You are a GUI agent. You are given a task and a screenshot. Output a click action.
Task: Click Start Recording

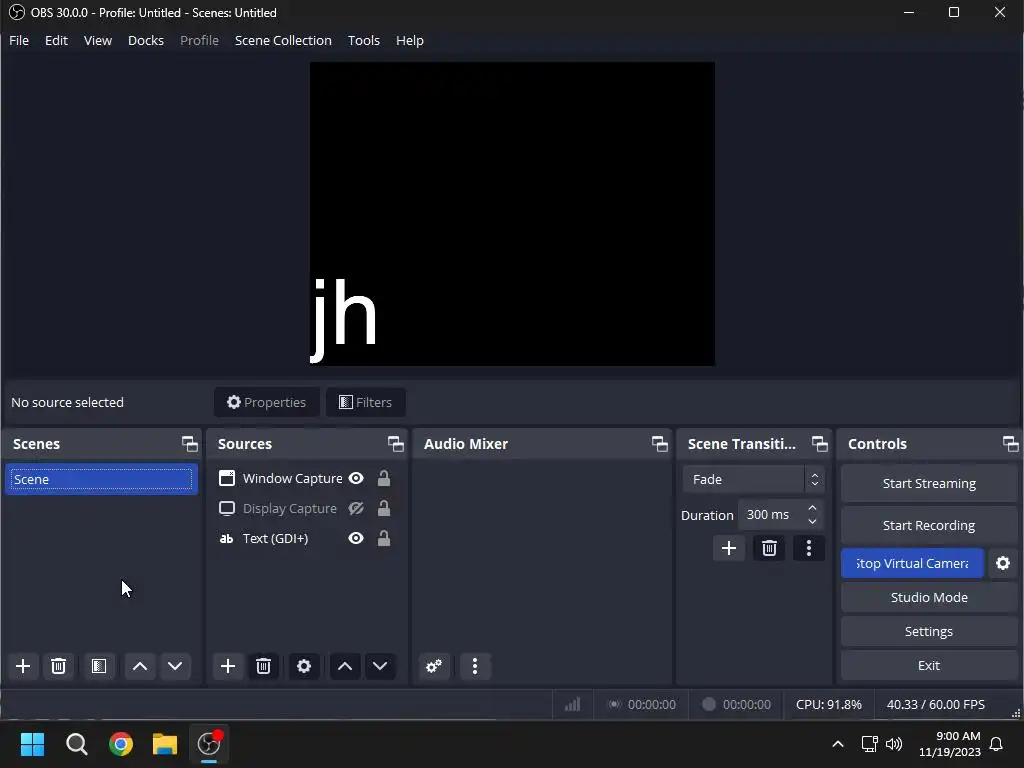tap(929, 525)
